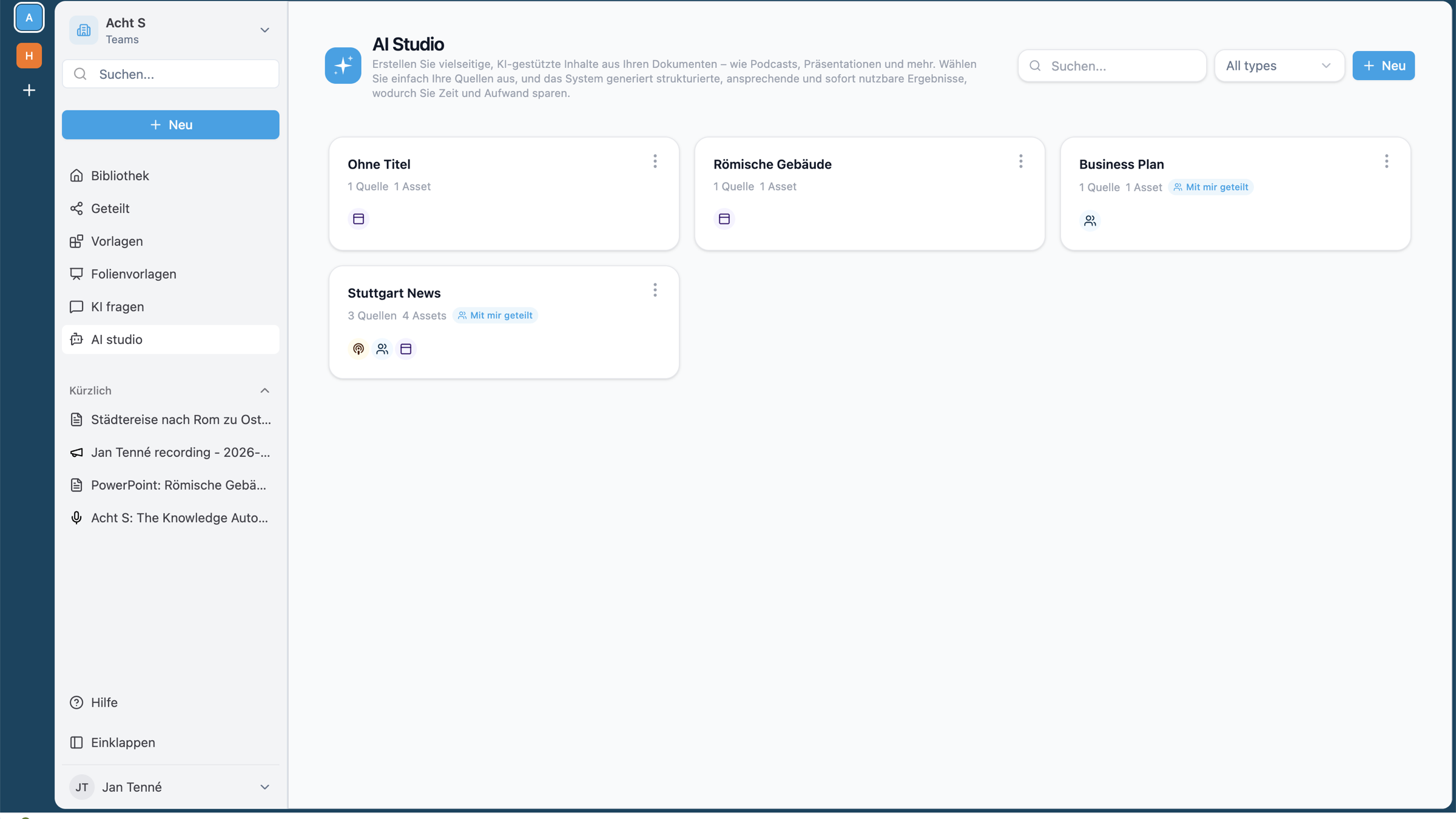Open the Stuttgart News podcast asset icon
Screen dimensions: 1456x819
pyautogui.click(x=359, y=349)
